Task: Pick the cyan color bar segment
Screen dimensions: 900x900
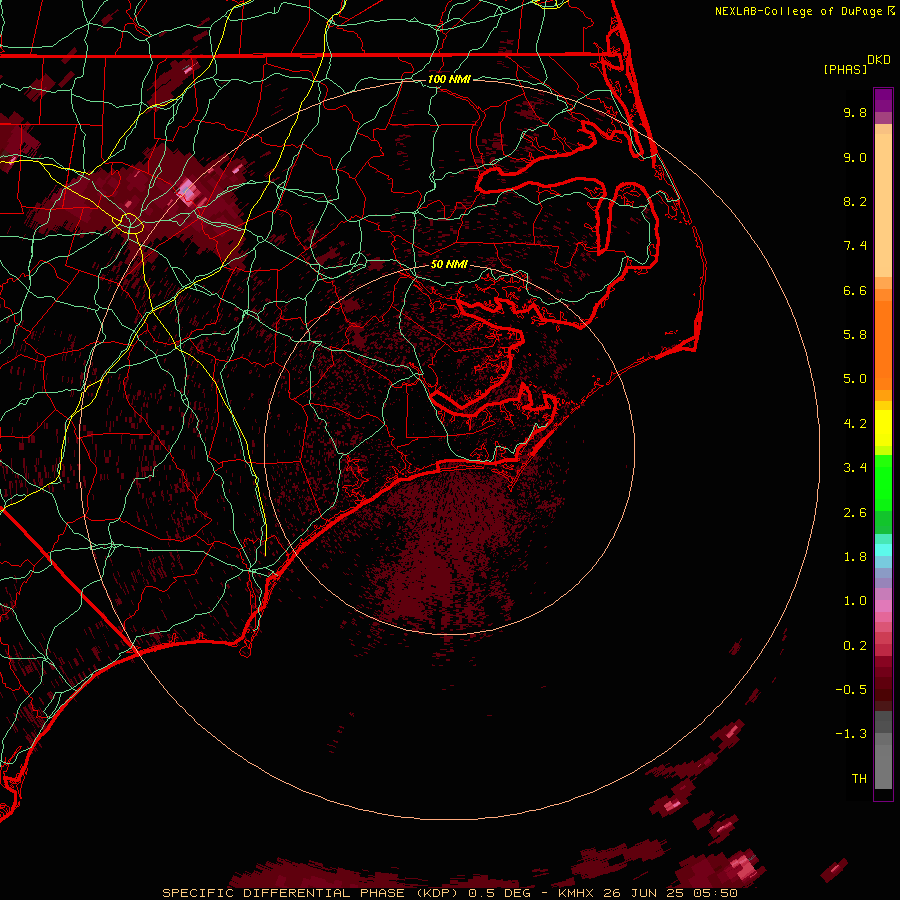Action: (883, 550)
